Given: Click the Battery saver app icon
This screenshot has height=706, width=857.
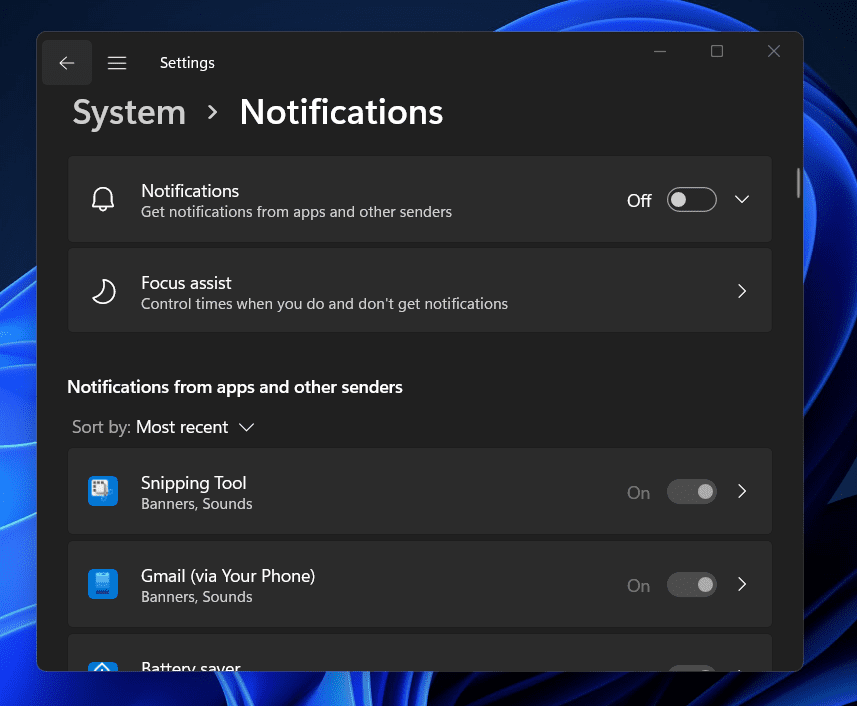Looking at the screenshot, I should [103, 668].
